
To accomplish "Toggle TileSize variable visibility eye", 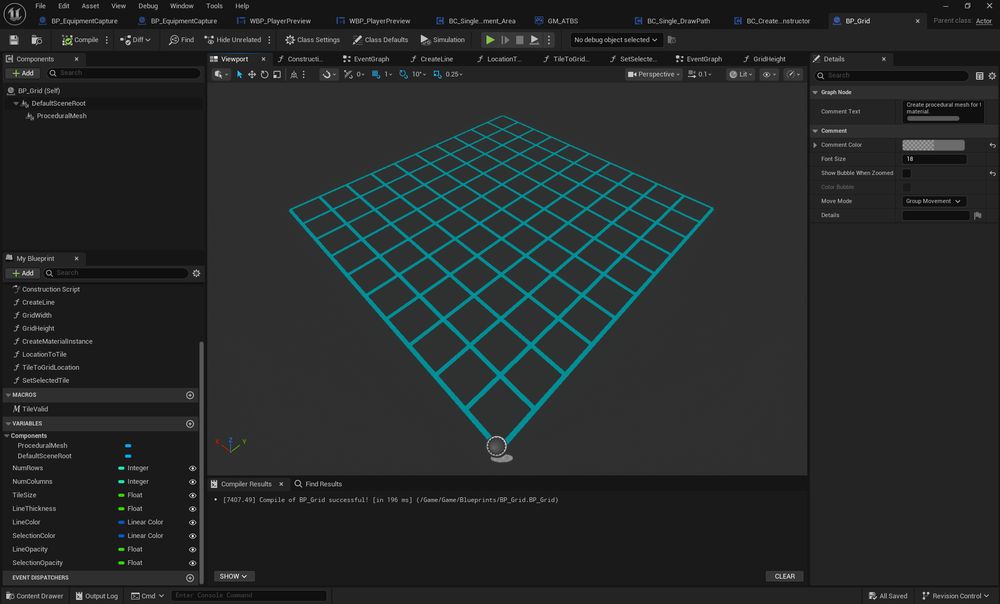I will 192,496.
